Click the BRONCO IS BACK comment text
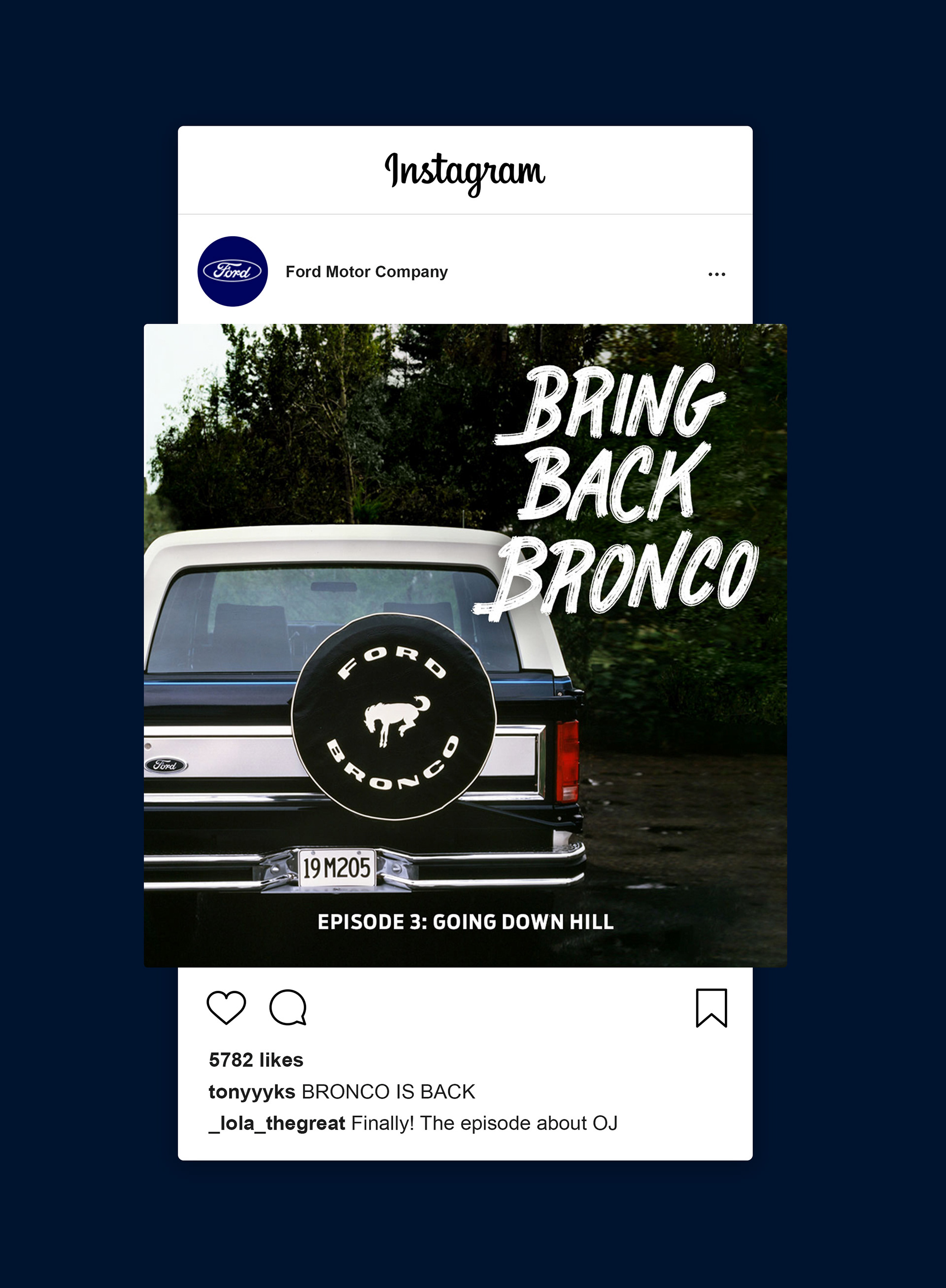Screen dimensions: 946x1288 pos(388,1092)
